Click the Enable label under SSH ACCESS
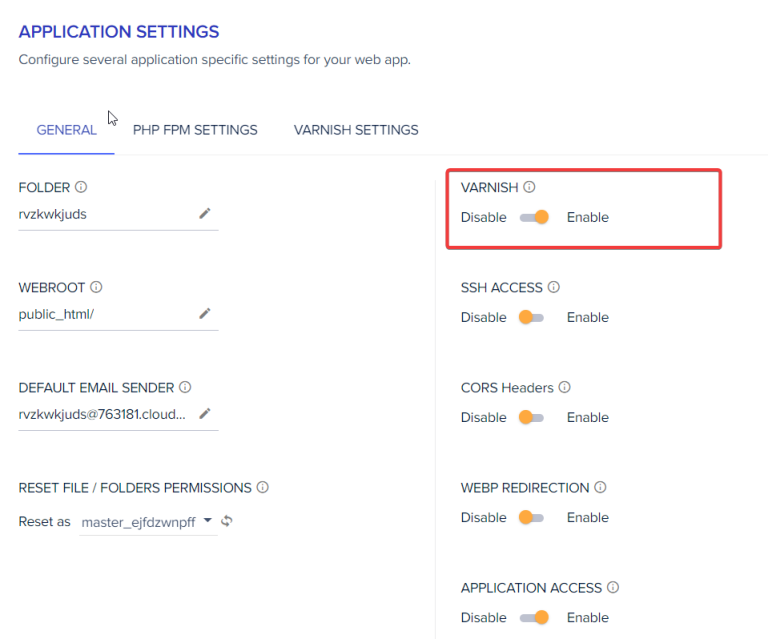This screenshot has height=639, width=768. coord(588,317)
